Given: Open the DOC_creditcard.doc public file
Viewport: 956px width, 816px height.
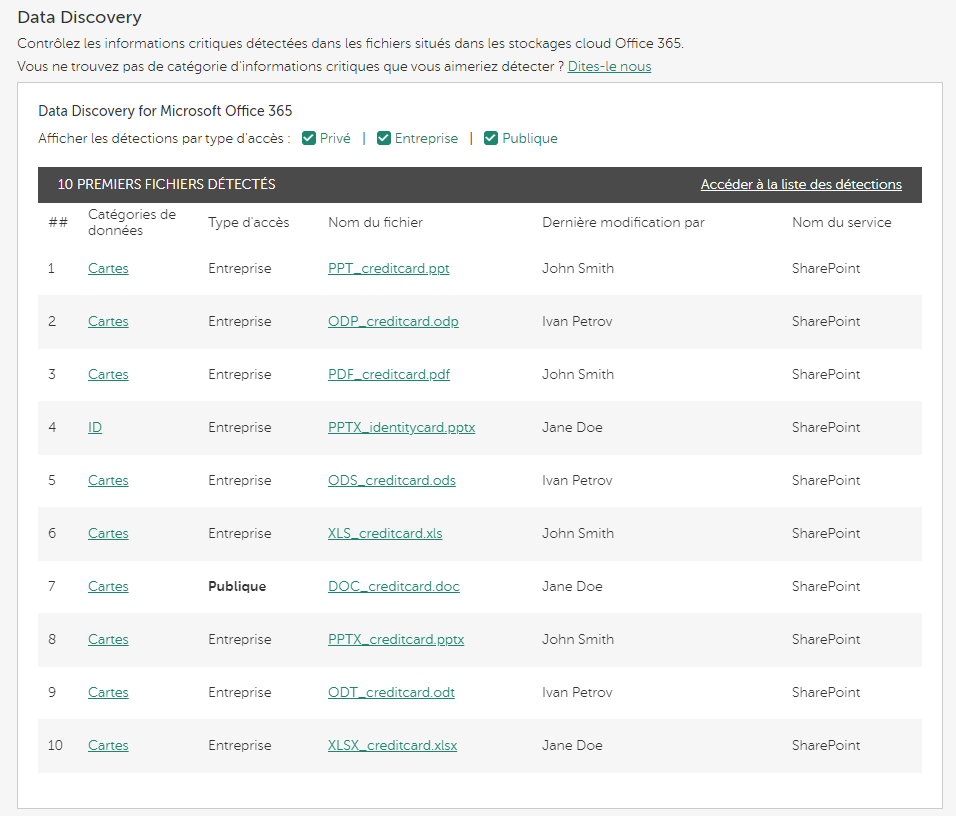Looking at the screenshot, I should point(394,587).
